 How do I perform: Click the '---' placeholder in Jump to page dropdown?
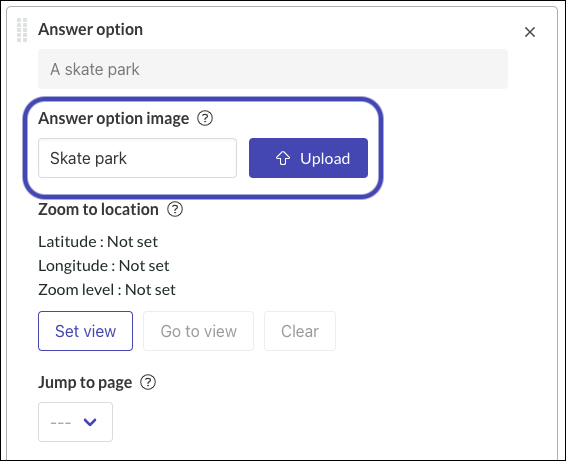61,422
